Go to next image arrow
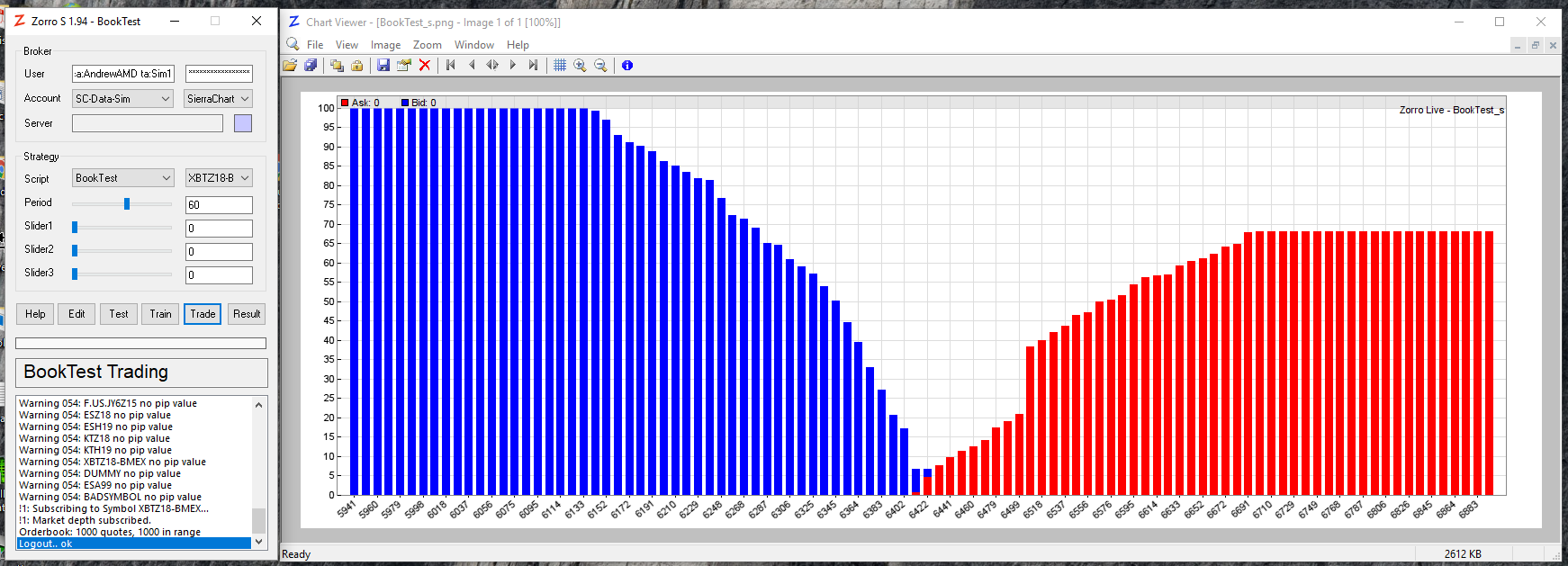Image resolution: width=1568 pixels, height=566 pixels. tap(513, 66)
